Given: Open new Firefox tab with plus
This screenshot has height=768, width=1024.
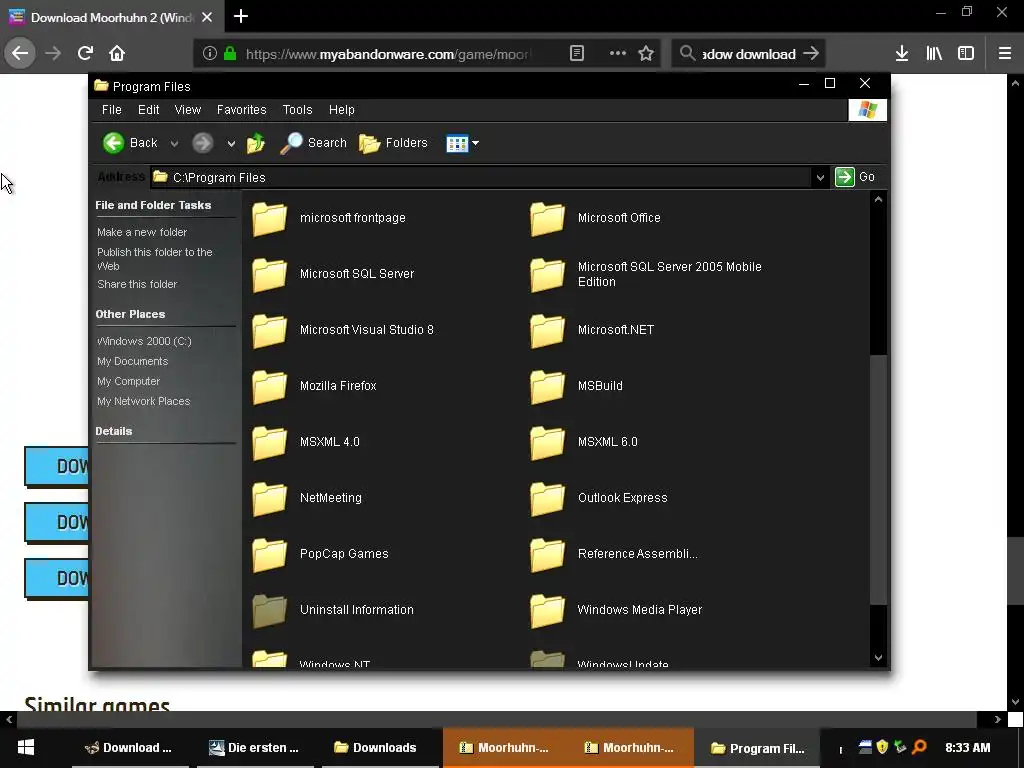Looking at the screenshot, I should (241, 16).
